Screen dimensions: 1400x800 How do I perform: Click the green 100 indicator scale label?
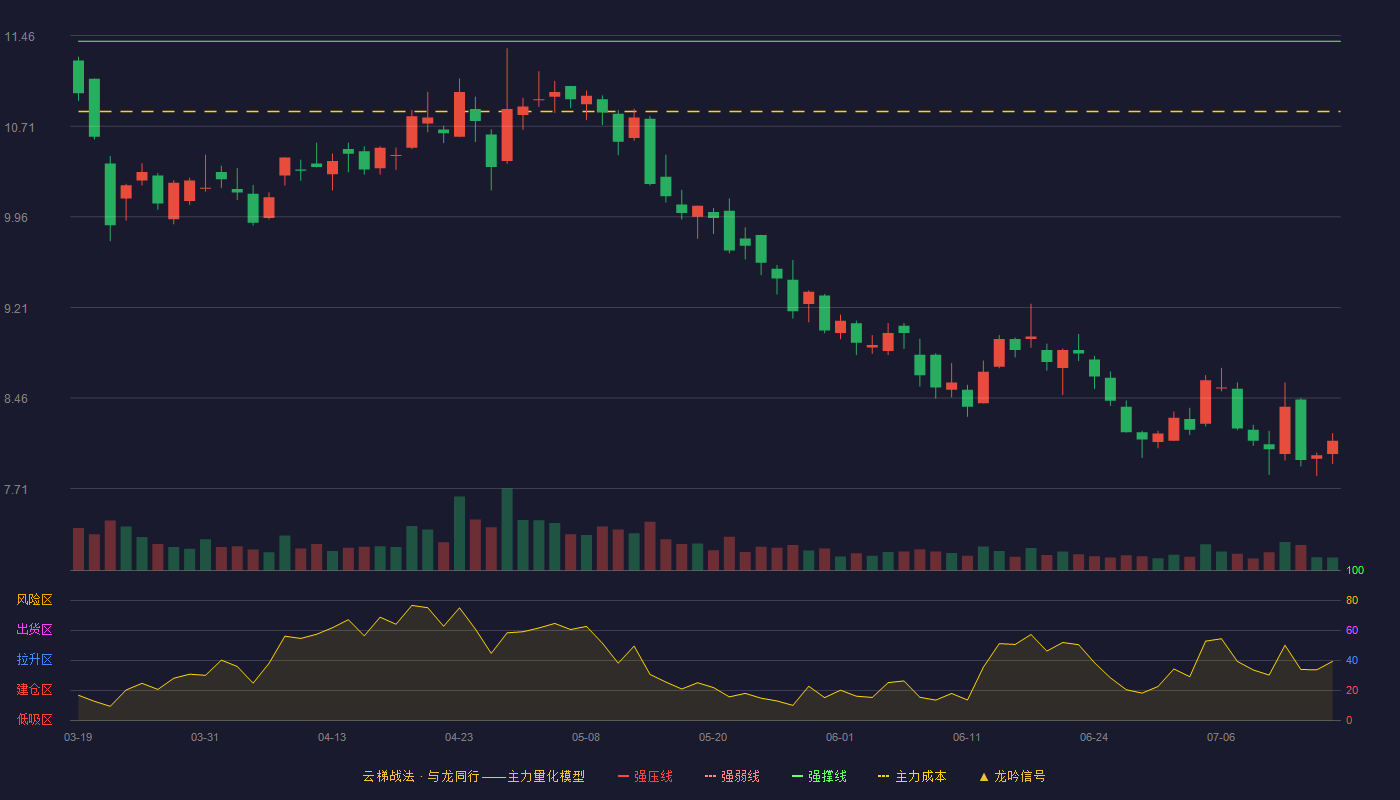tap(1355, 571)
